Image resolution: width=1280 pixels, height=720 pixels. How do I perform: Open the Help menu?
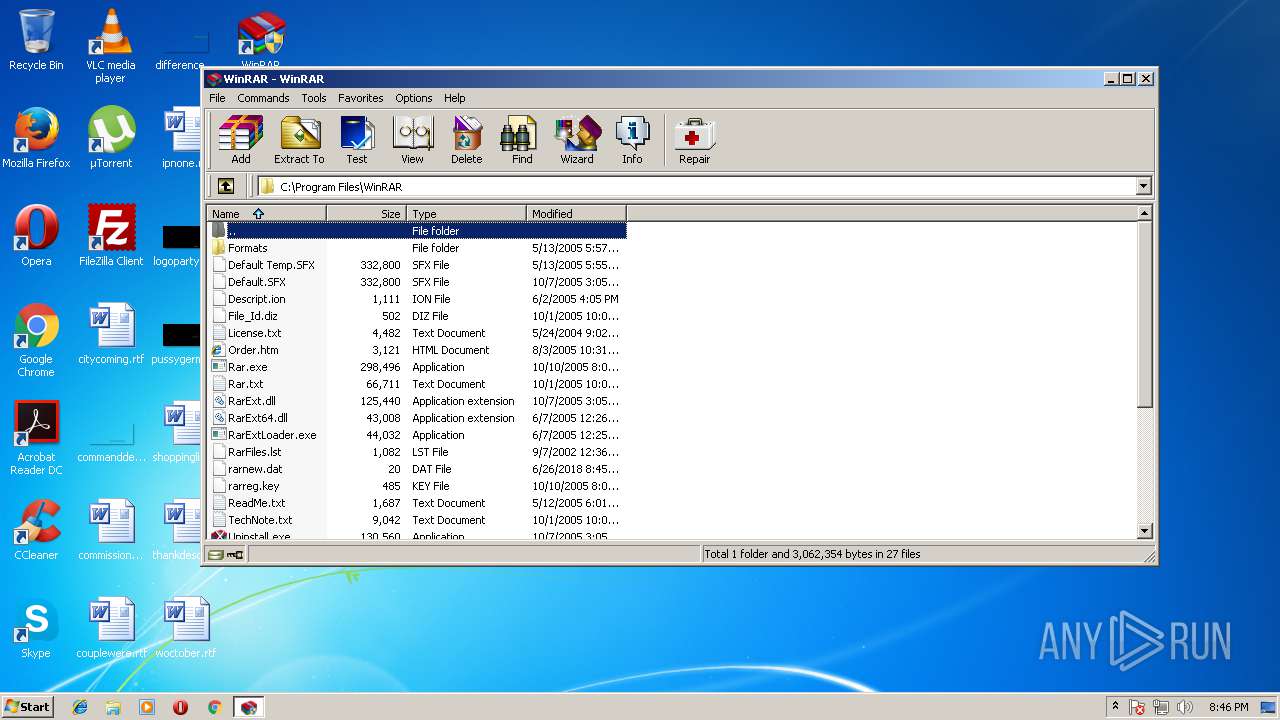click(455, 98)
